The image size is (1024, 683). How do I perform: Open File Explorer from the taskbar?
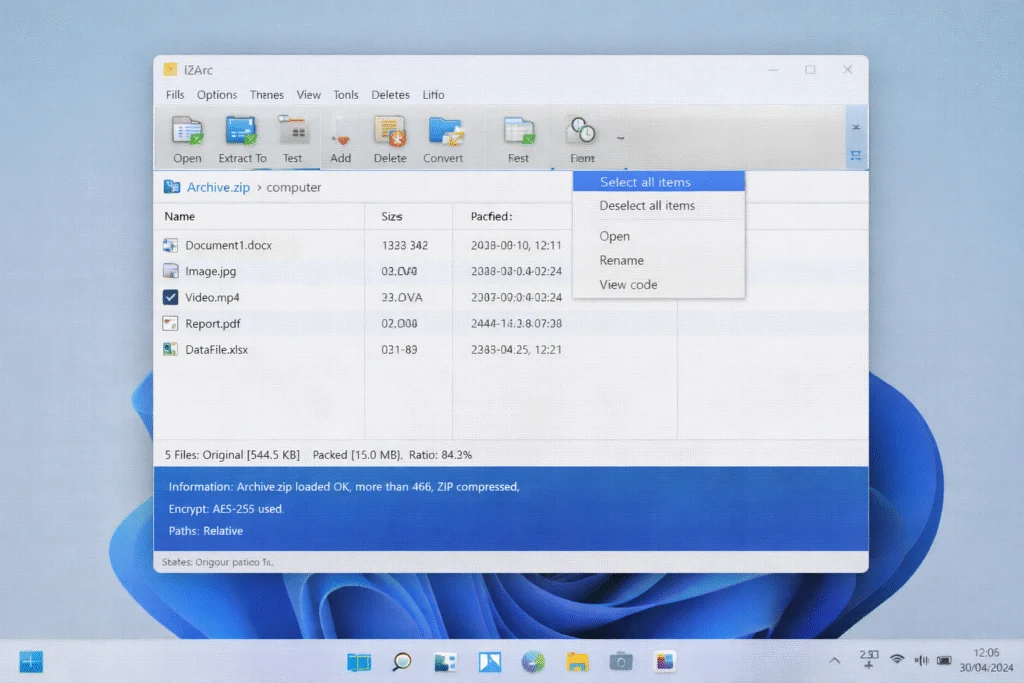pos(577,661)
